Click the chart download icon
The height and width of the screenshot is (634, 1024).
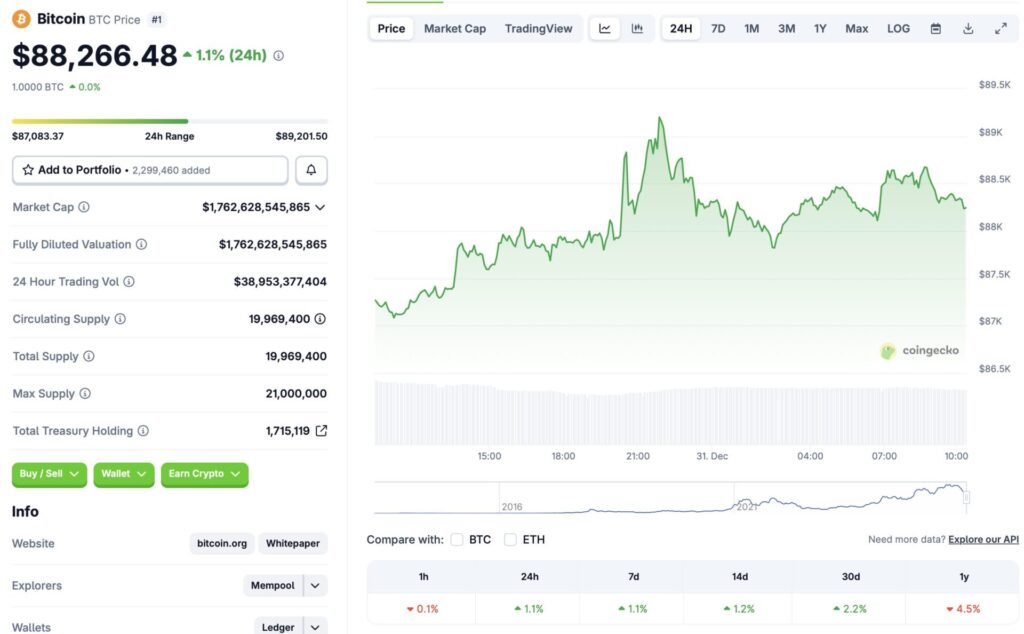967,29
